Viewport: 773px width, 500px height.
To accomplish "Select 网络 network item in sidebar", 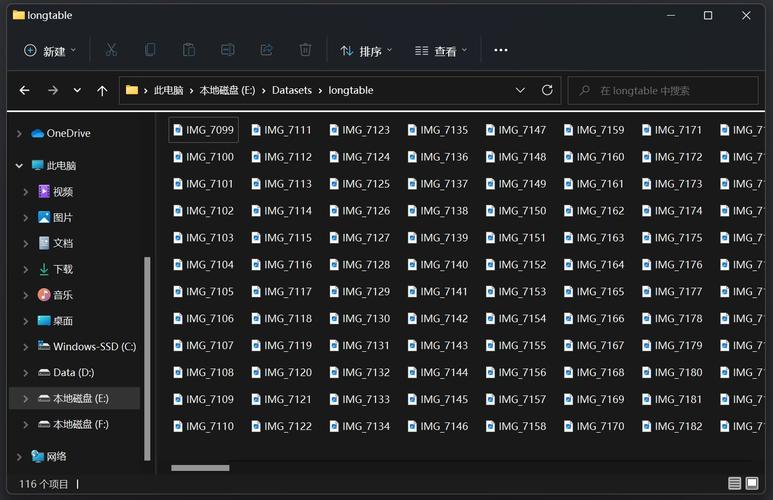I will click(x=49, y=457).
